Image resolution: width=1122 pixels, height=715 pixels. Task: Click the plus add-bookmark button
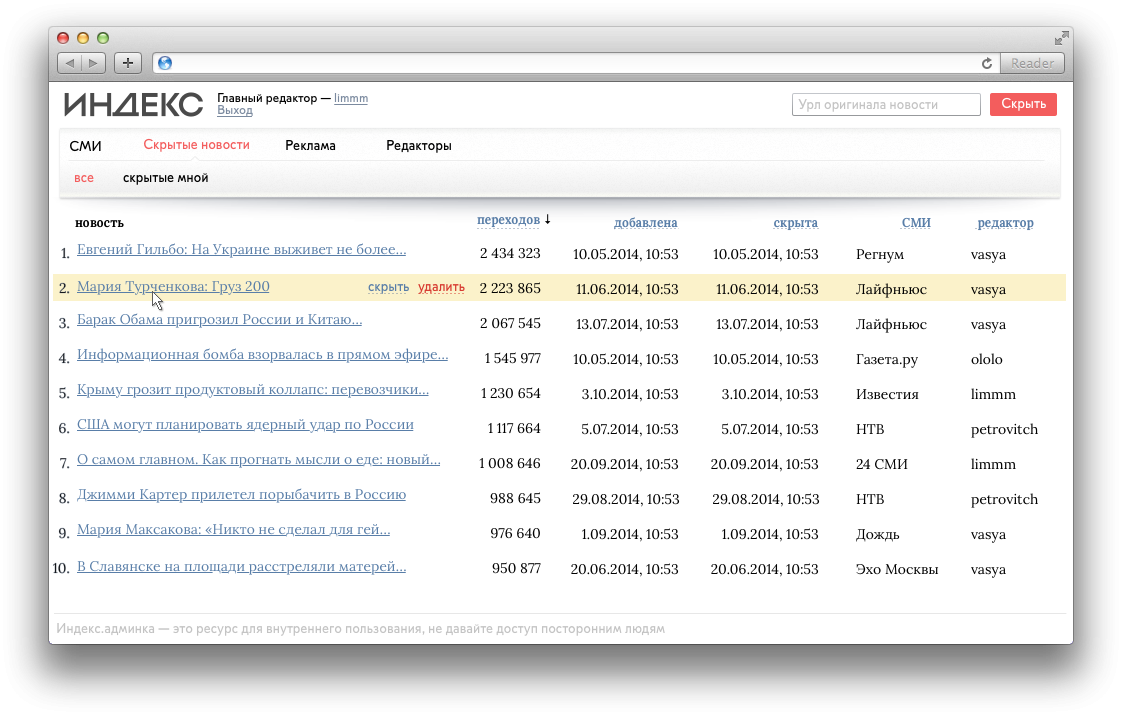point(127,63)
